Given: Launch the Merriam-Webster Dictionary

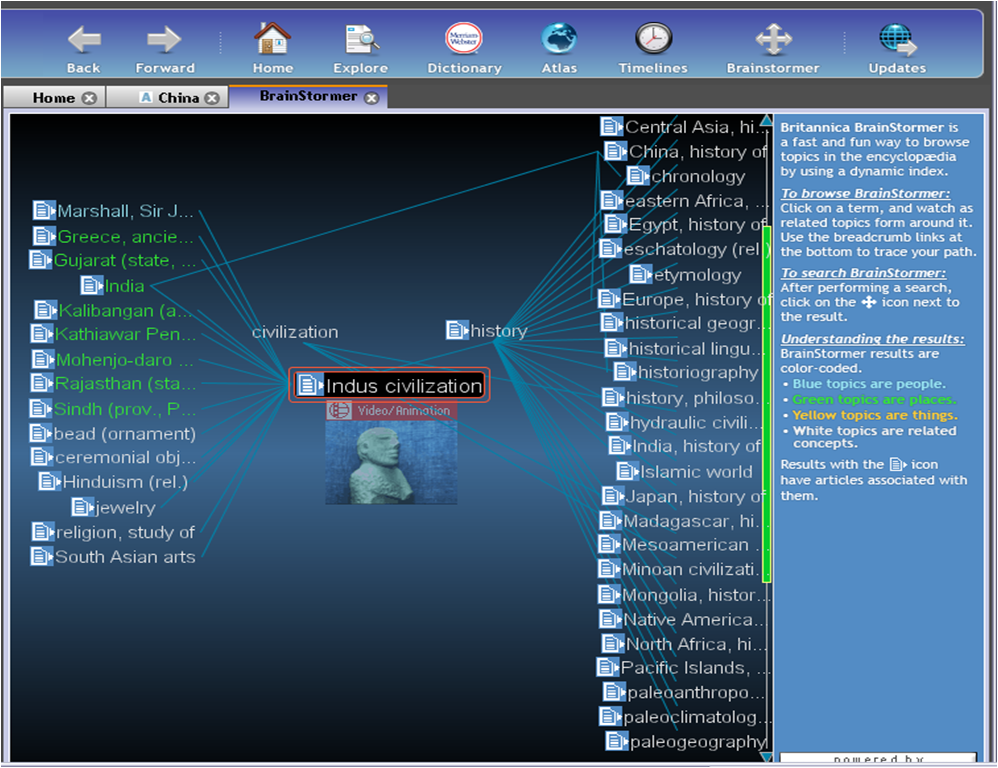Looking at the screenshot, I should pos(463,40).
